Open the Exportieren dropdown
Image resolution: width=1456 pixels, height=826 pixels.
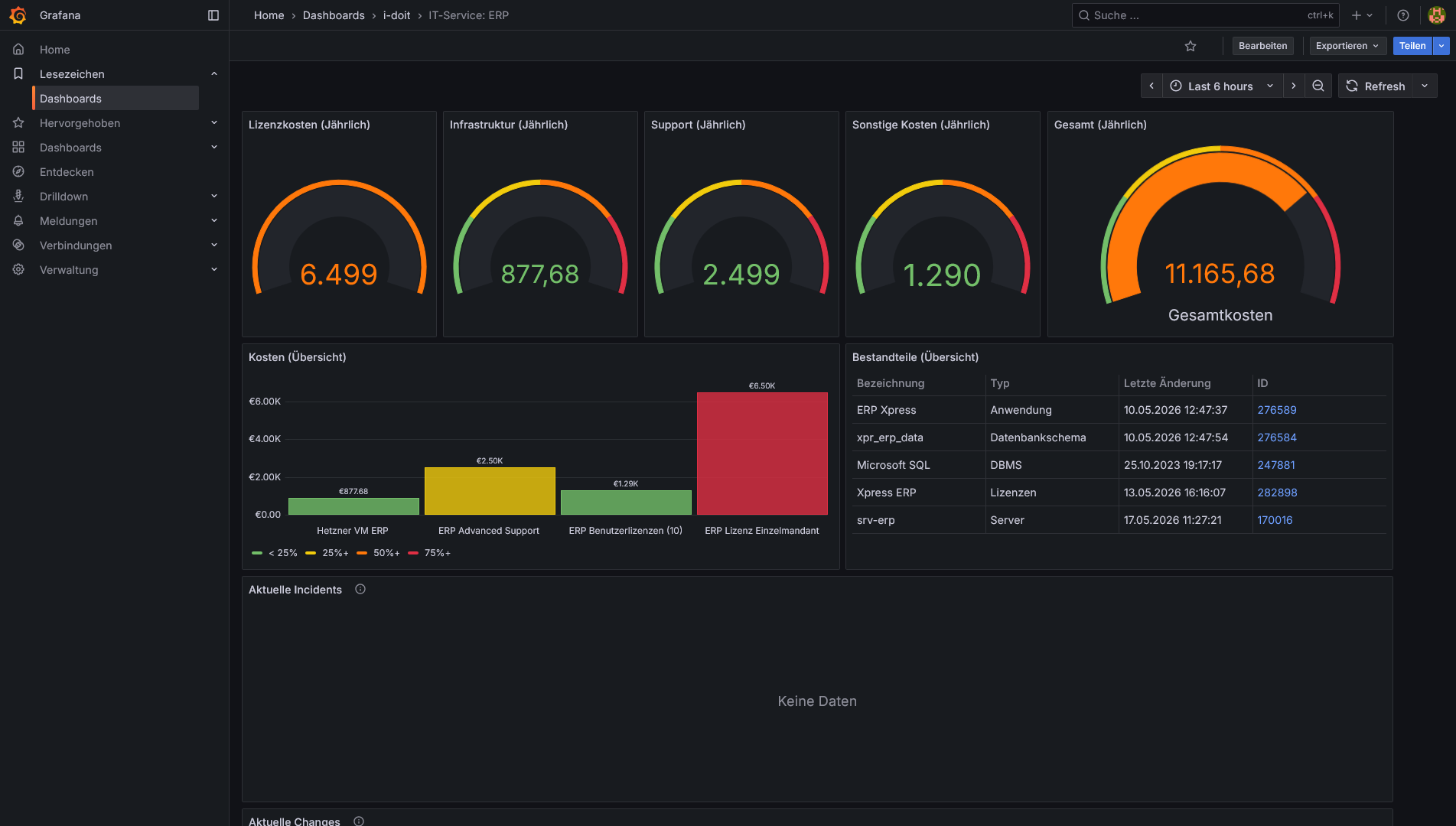[1347, 46]
